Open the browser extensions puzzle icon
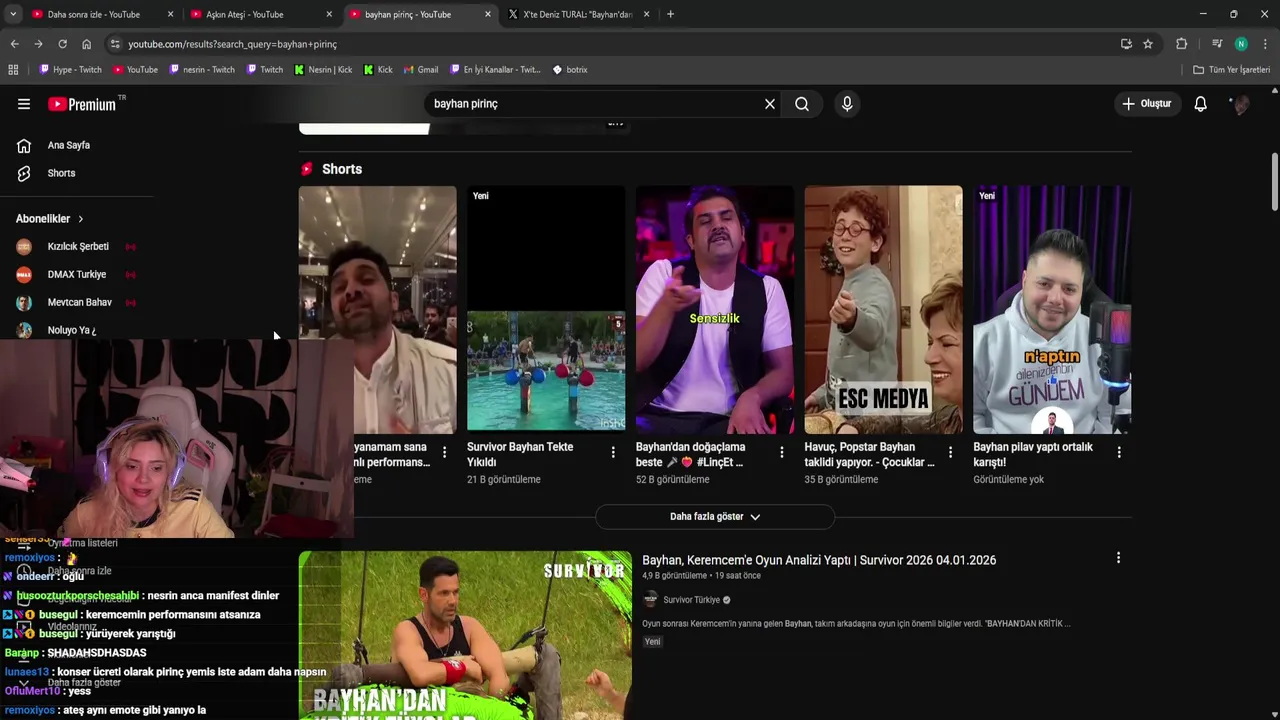This screenshot has height=720, width=1280. [1181, 44]
